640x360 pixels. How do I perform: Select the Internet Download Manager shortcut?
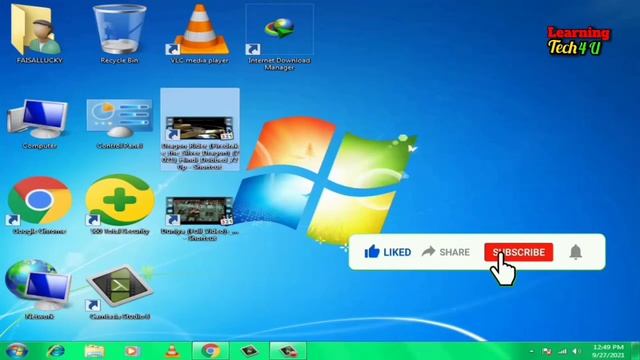pyautogui.click(x=280, y=36)
